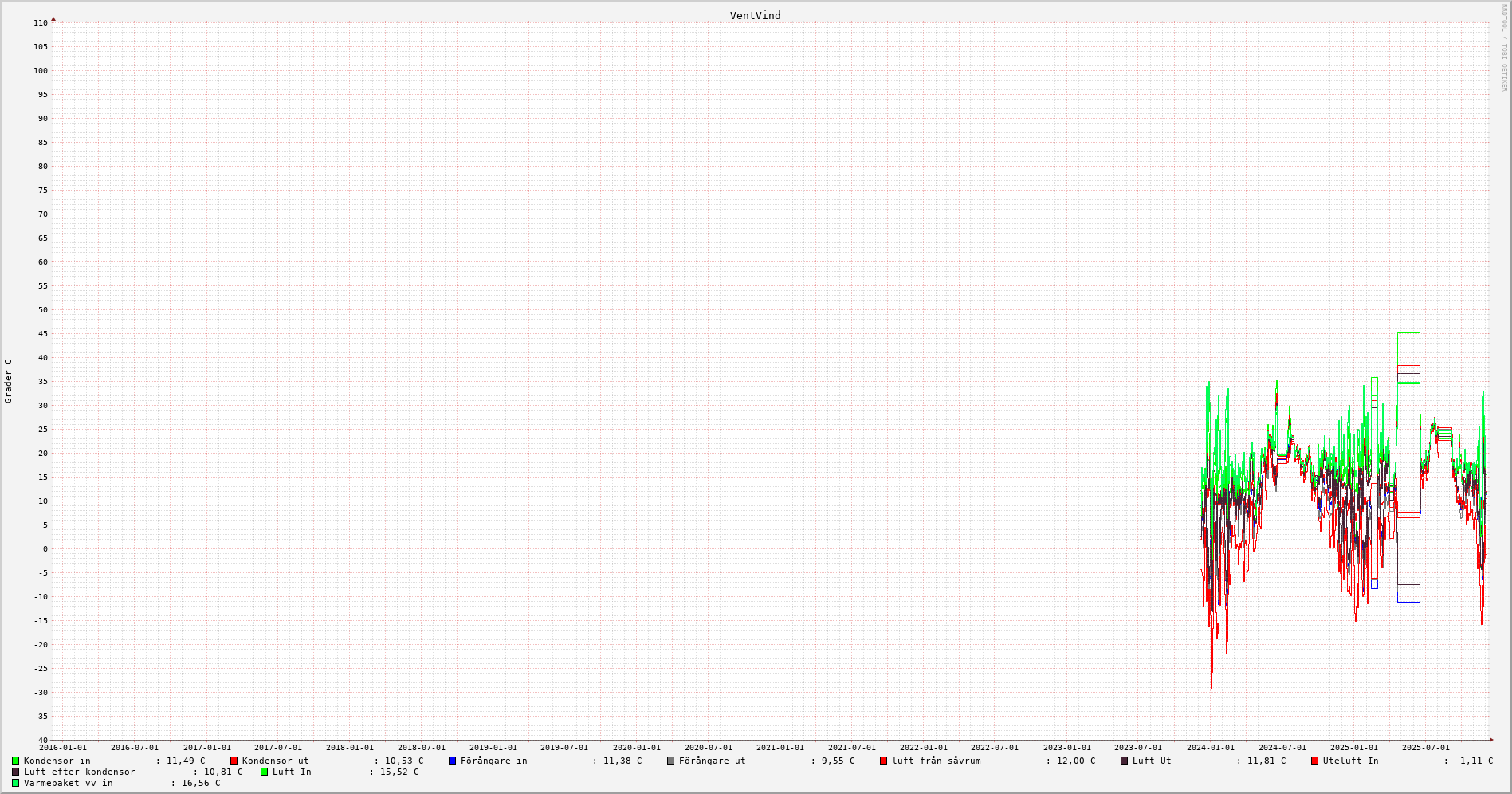Select the 2025-07-01 x-axis date label
The height and width of the screenshot is (794, 1512).
click(x=1425, y=748)
